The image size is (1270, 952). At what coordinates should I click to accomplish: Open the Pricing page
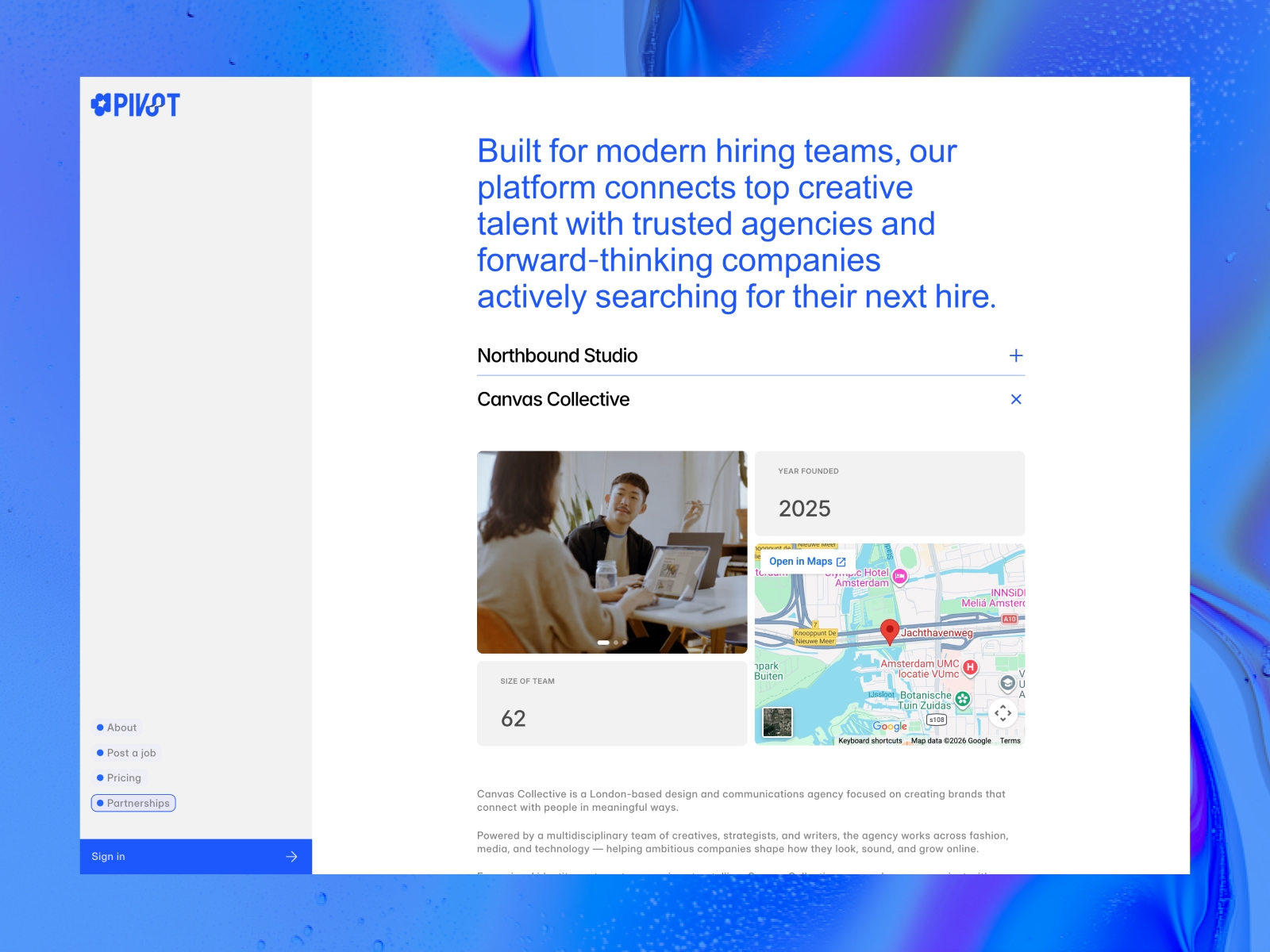pyautogui.click(x=118, y=778)
